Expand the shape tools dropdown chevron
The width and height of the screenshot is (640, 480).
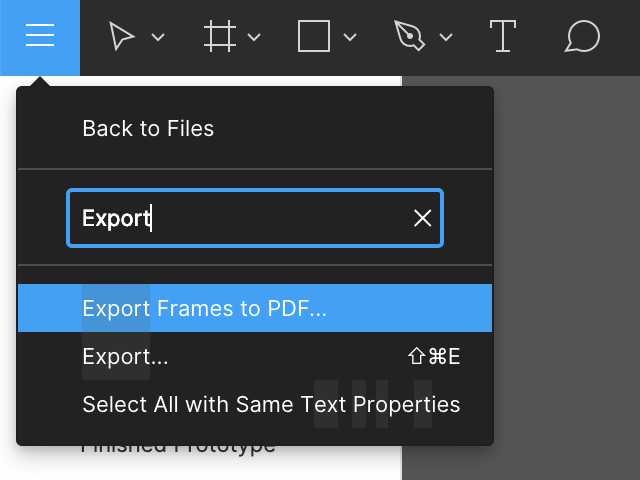tap(350, 38)
